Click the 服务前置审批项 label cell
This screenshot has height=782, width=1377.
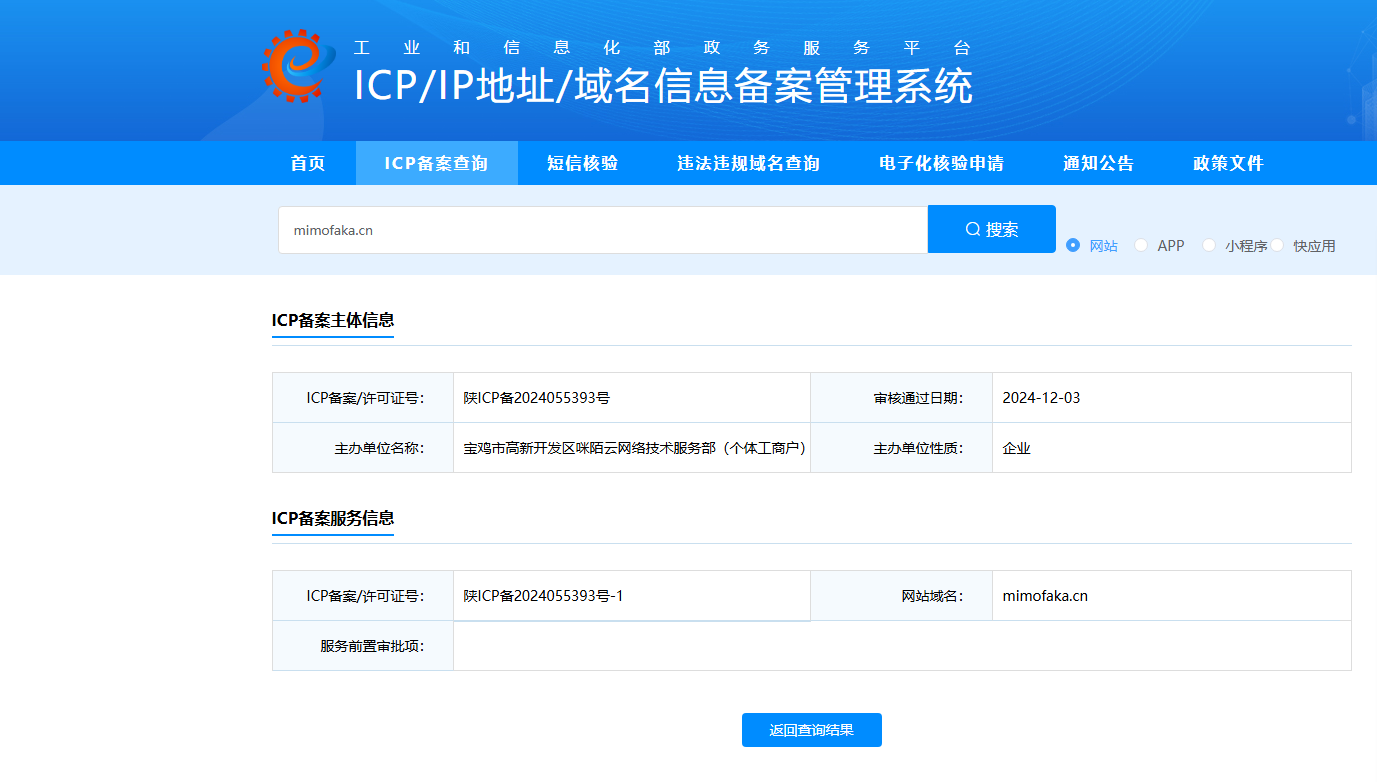(x=363, y=646)
